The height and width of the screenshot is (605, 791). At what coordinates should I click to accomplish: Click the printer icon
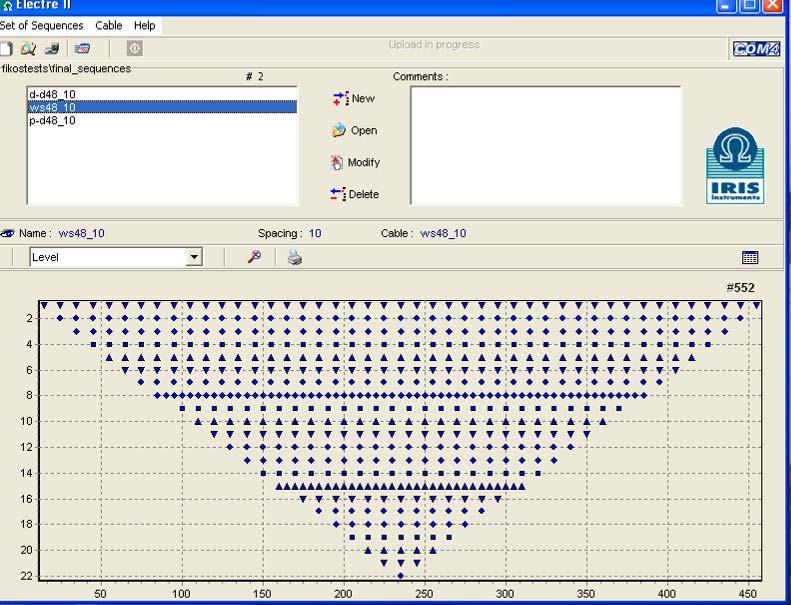(x=295, y=257)
